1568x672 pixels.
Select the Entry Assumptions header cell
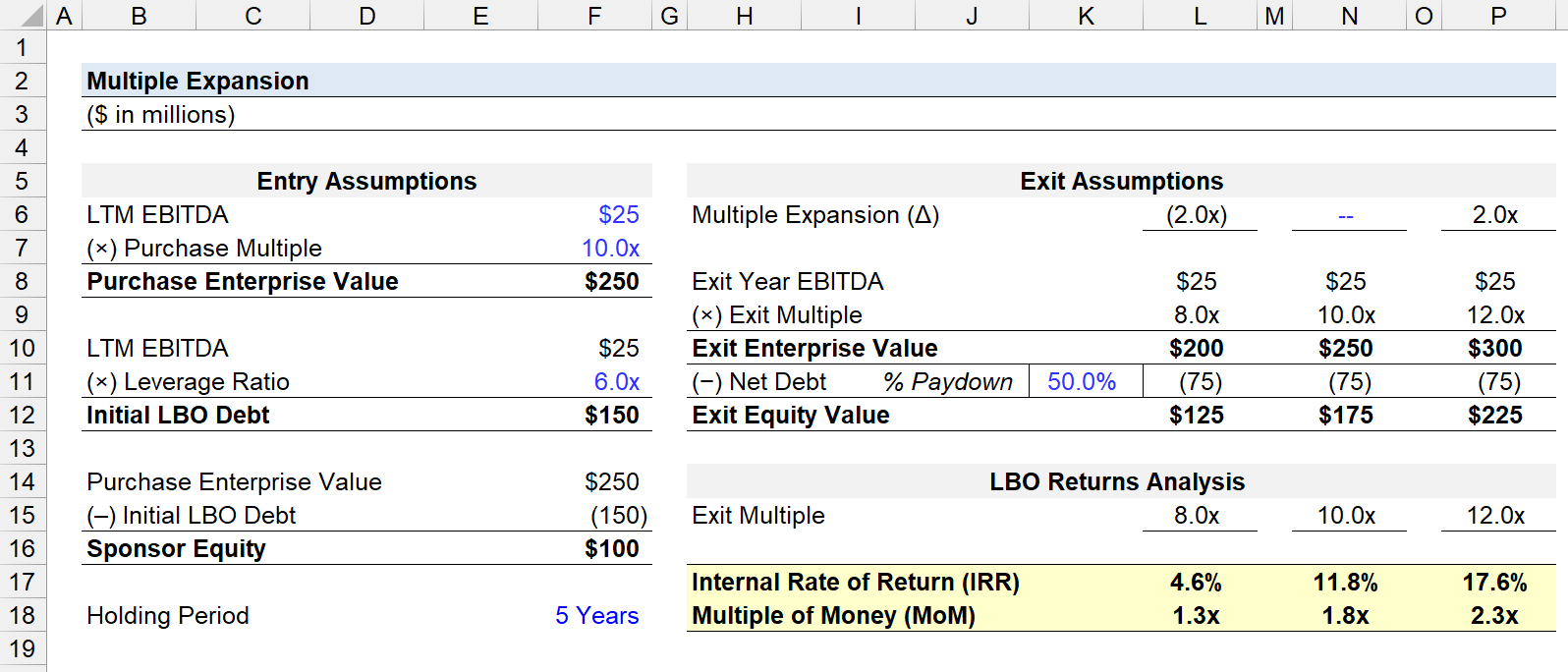pos(366,181)
